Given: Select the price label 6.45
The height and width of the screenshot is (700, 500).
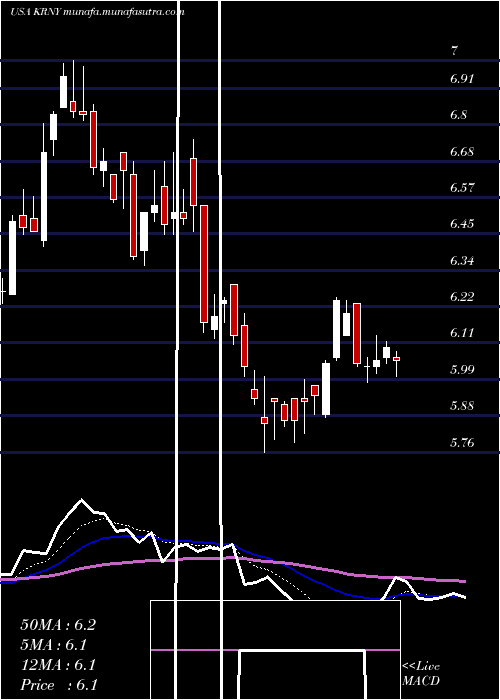Looking at the screenshot, I should pos(462,224).
